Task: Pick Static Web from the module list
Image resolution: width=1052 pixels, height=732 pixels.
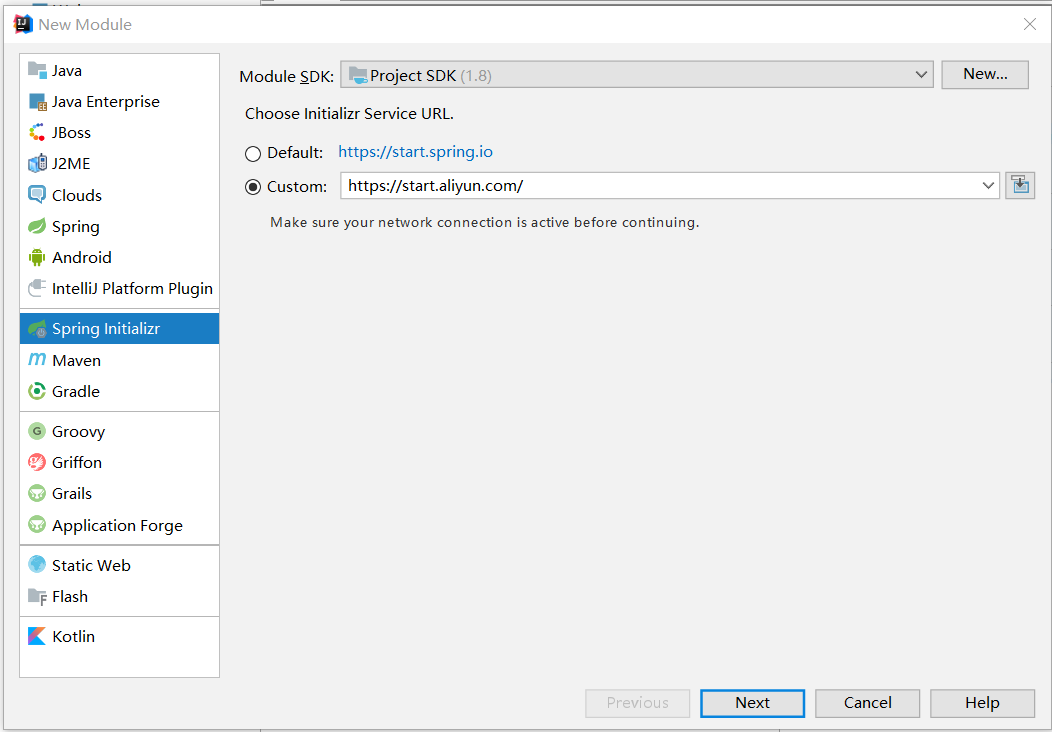Action: coord(91,565)
